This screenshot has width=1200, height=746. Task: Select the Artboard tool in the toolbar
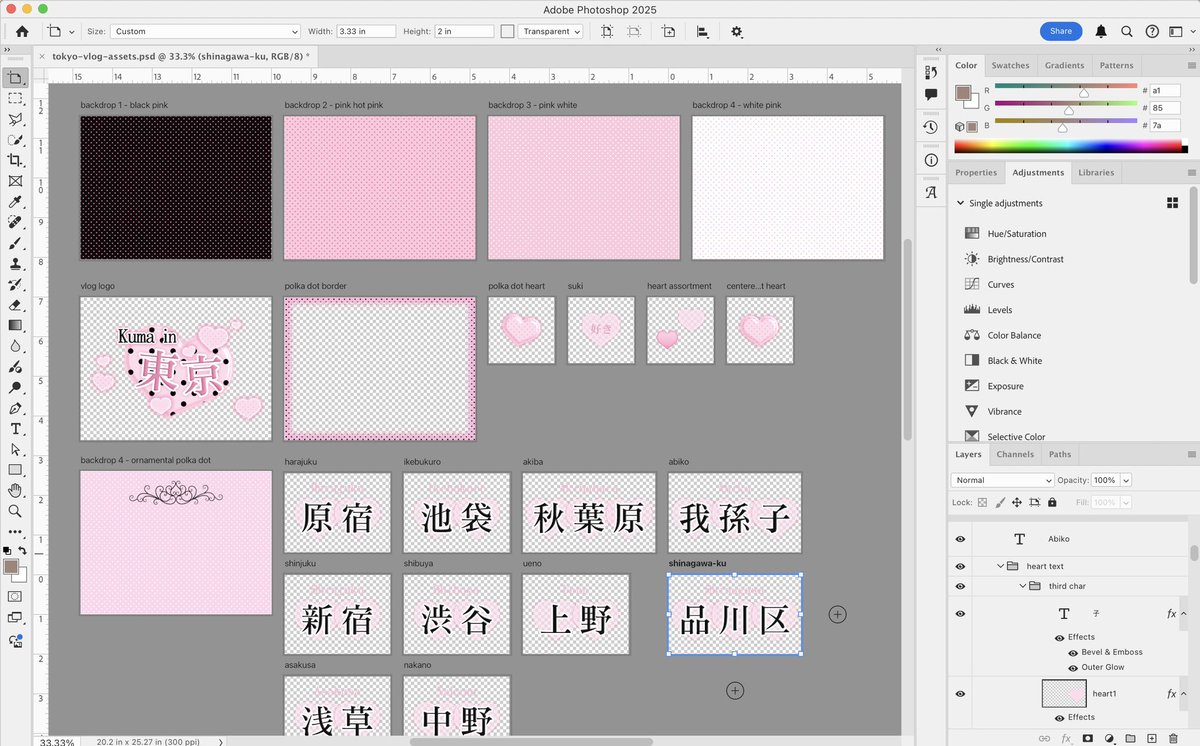point(15,77)
